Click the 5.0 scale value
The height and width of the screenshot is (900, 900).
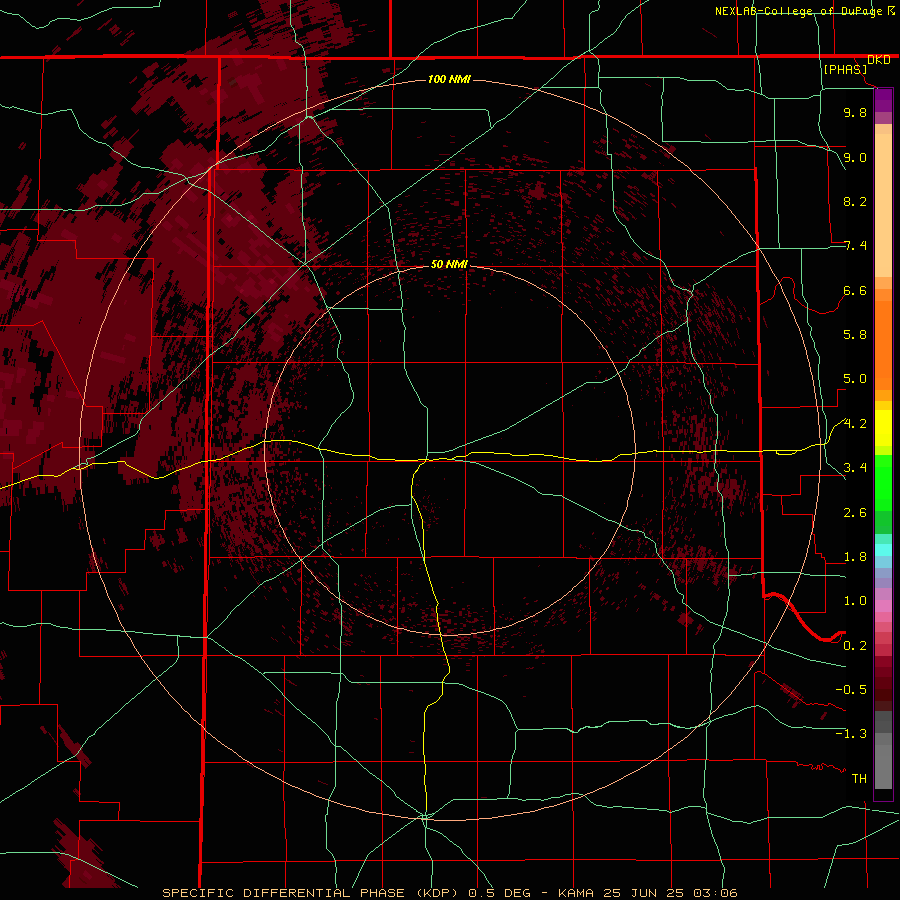(855, 379)
